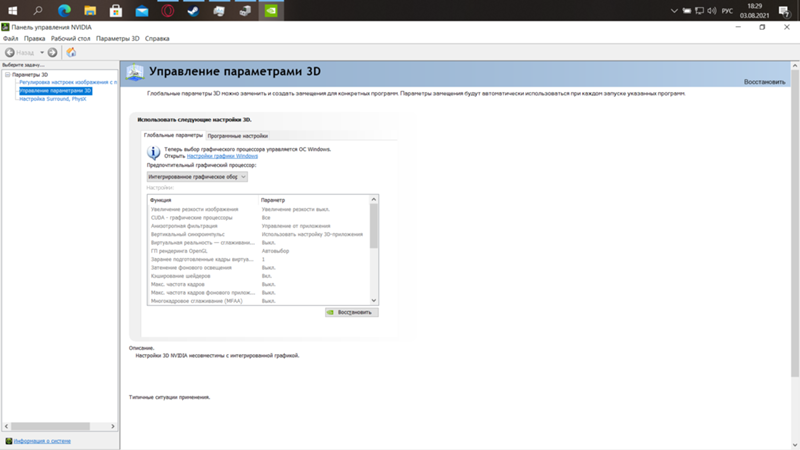The image size is (800, 450).
Task: Open the Справка menu
Action: tap(157, 38)
